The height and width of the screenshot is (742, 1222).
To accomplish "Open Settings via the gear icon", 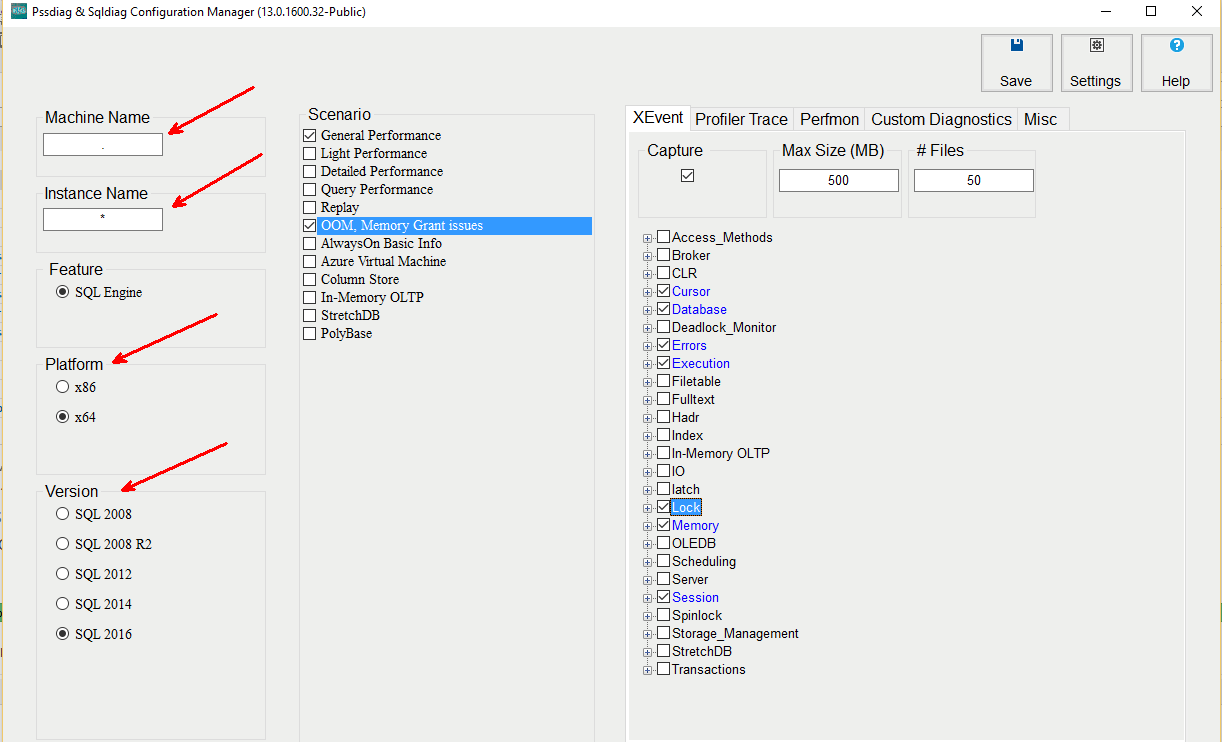I will [x=1096, y=45].
